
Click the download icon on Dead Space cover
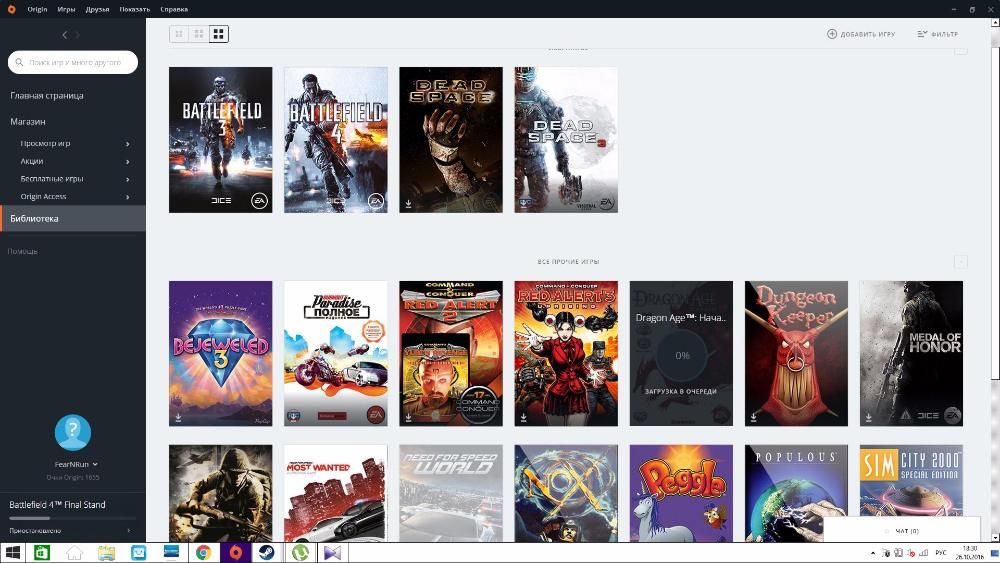pos(408,204)
